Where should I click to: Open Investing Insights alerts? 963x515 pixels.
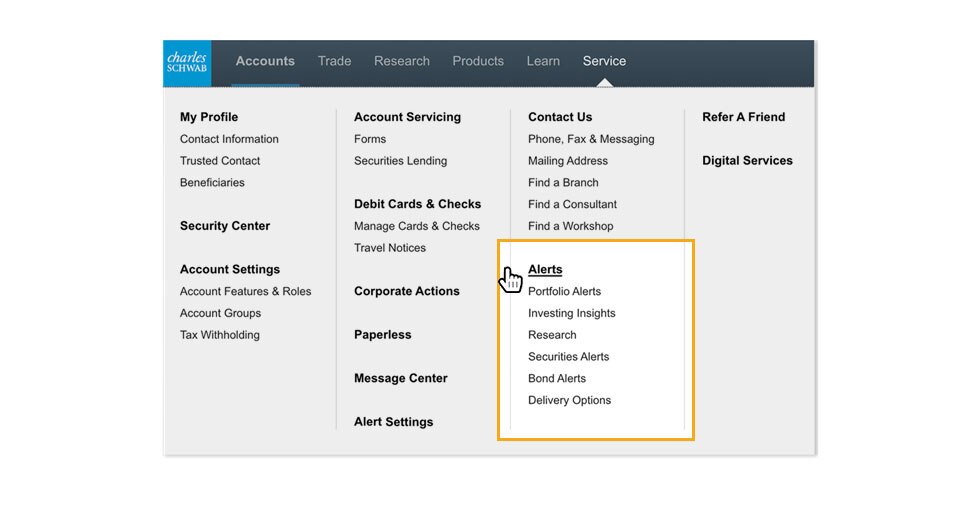(x=571, y=314)
